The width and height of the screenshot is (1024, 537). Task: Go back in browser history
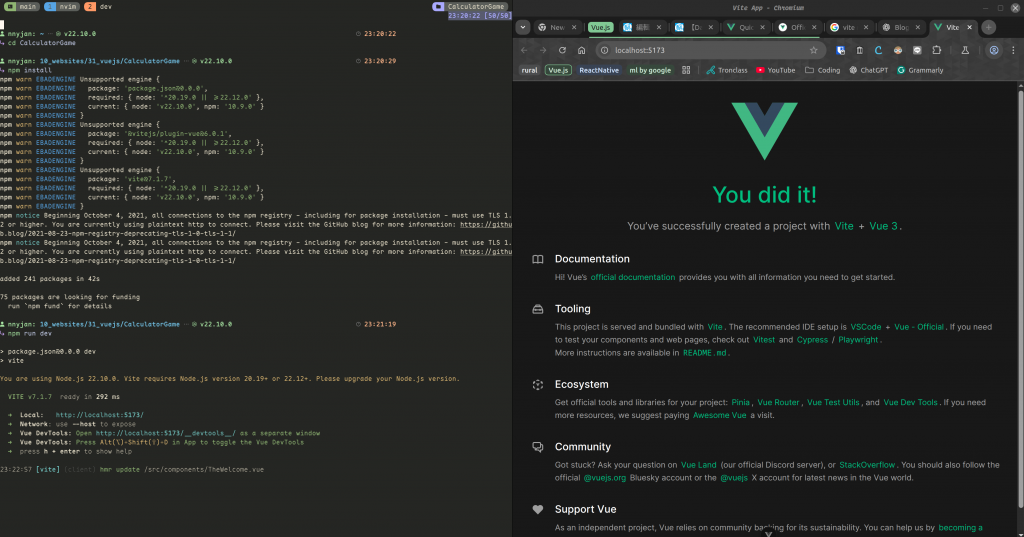coord(524,50)
